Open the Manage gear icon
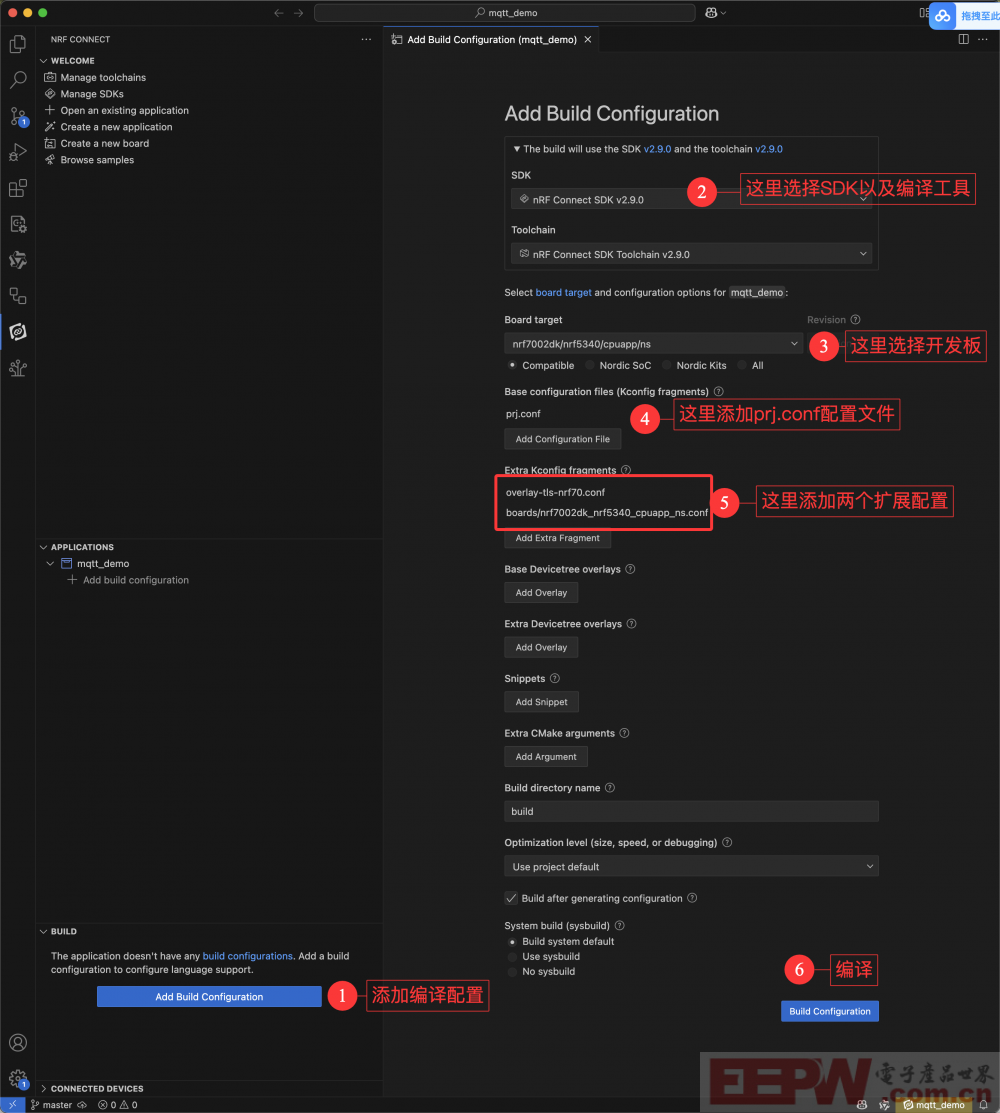1000x1113 pixels. tap(18, 1079)
